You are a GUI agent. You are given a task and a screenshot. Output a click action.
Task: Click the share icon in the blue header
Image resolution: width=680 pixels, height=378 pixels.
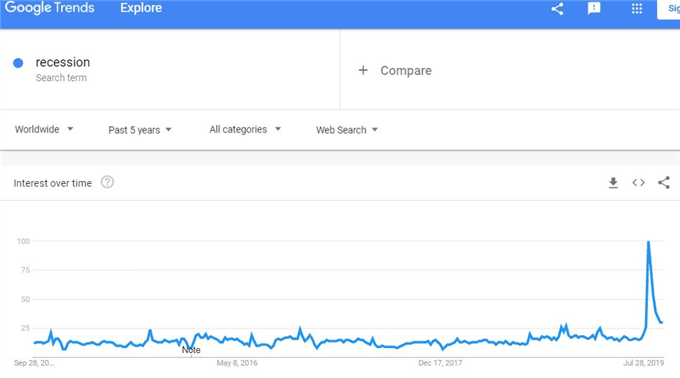point(557,9)
